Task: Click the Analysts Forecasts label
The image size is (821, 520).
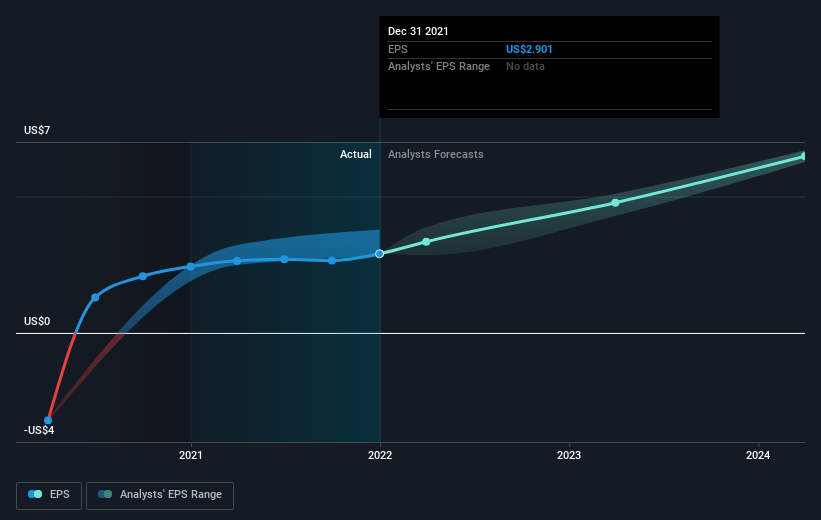Action: click(436, 154)
